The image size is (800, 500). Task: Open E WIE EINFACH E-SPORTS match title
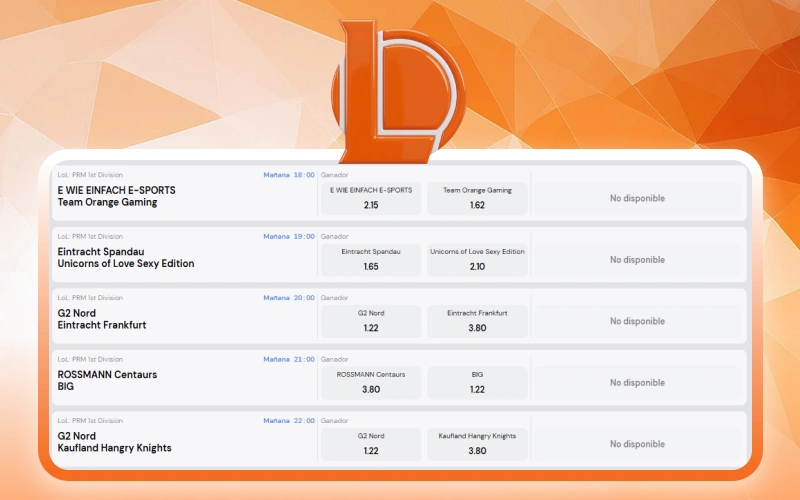pyautogui.click(x=116, y=190)
